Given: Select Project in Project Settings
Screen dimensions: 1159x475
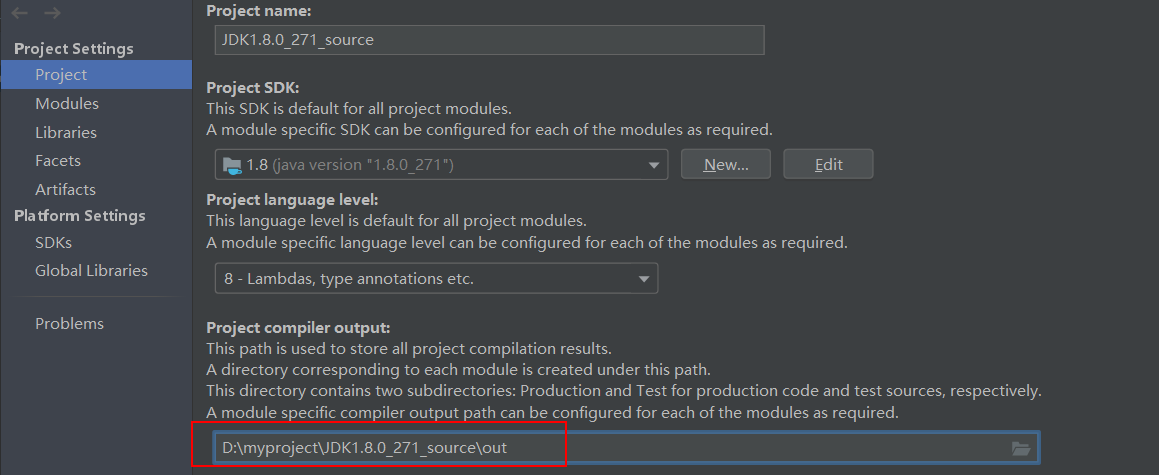Looking at the screenshot, I should [61, 74].
